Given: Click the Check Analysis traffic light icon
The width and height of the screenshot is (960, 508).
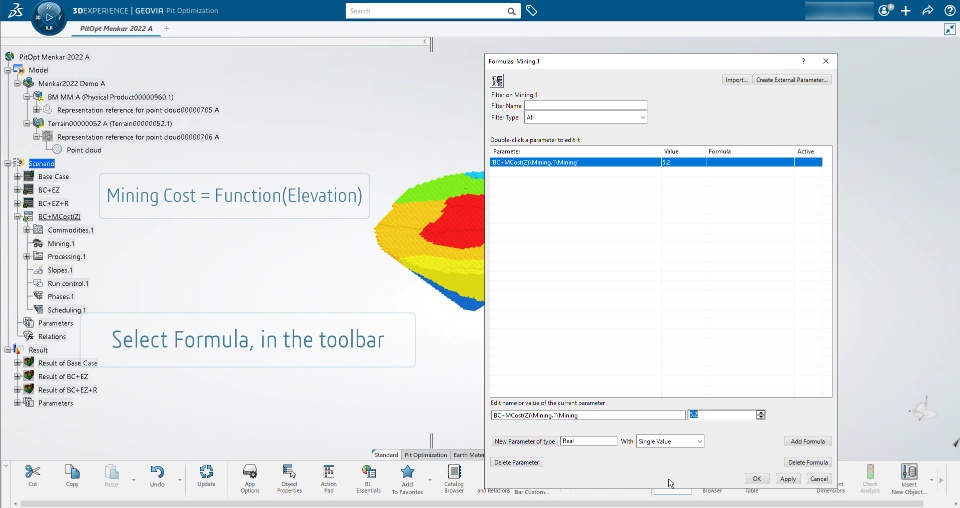Looking at the screenshot, I should tap(870, 471).
